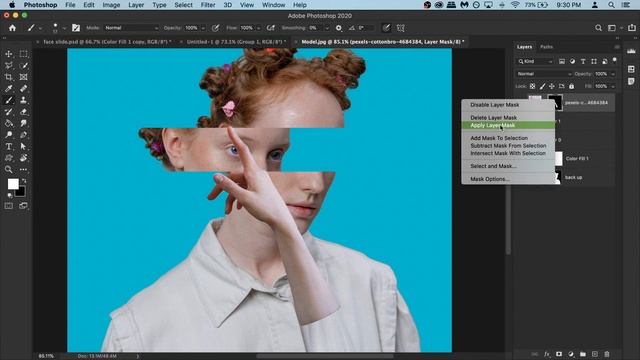Toggle pressure for opacity in options bar
640x360 pixels.
click(216, 28)
